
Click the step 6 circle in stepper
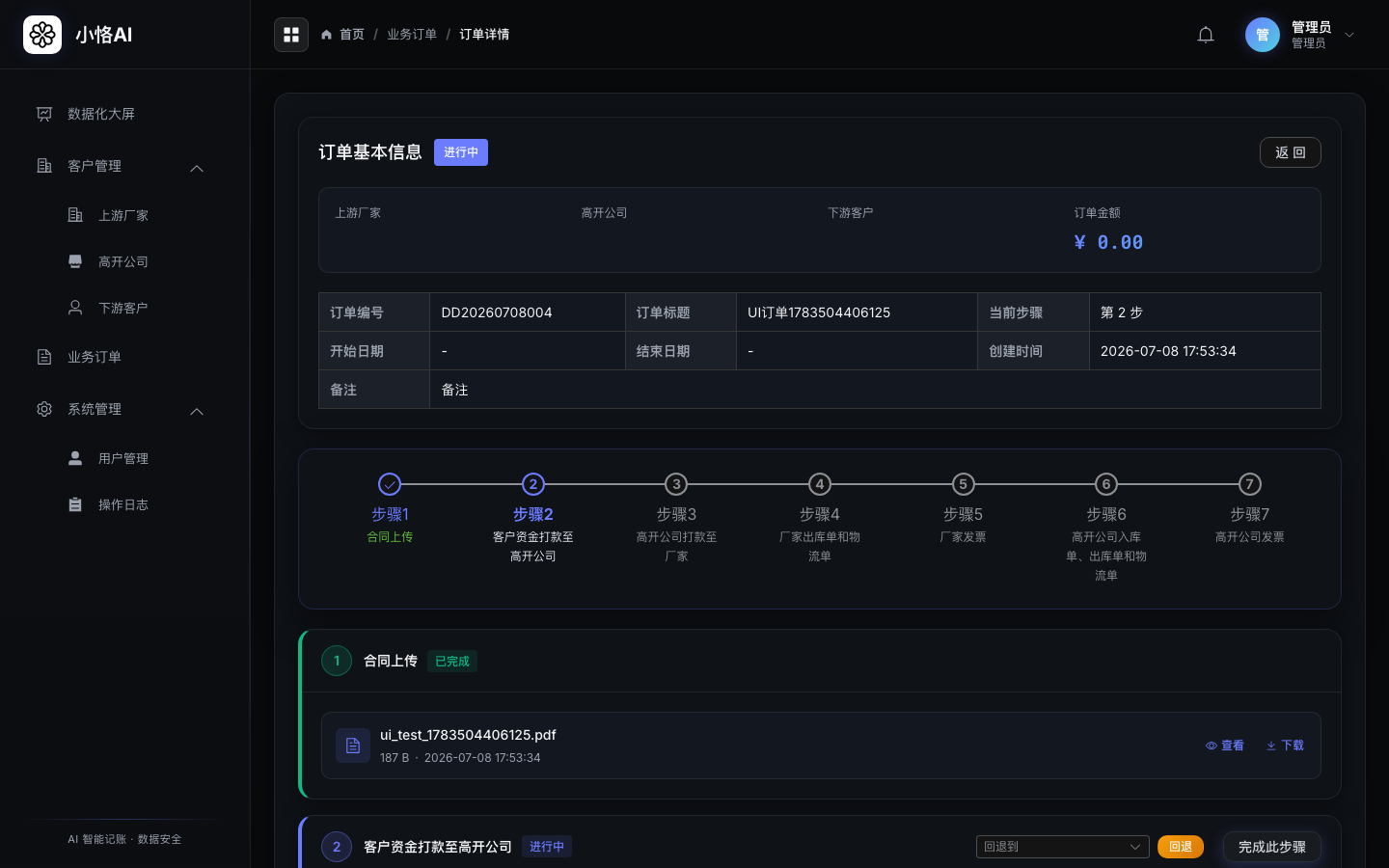[x=1106, y=484]
